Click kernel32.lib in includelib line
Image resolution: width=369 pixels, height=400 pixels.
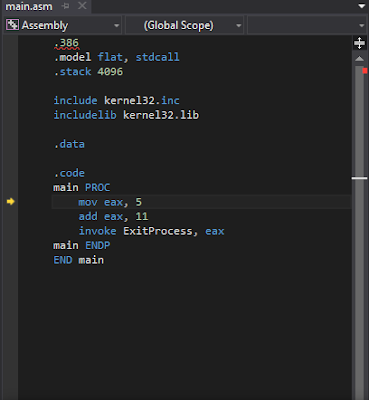pos(161,115)
